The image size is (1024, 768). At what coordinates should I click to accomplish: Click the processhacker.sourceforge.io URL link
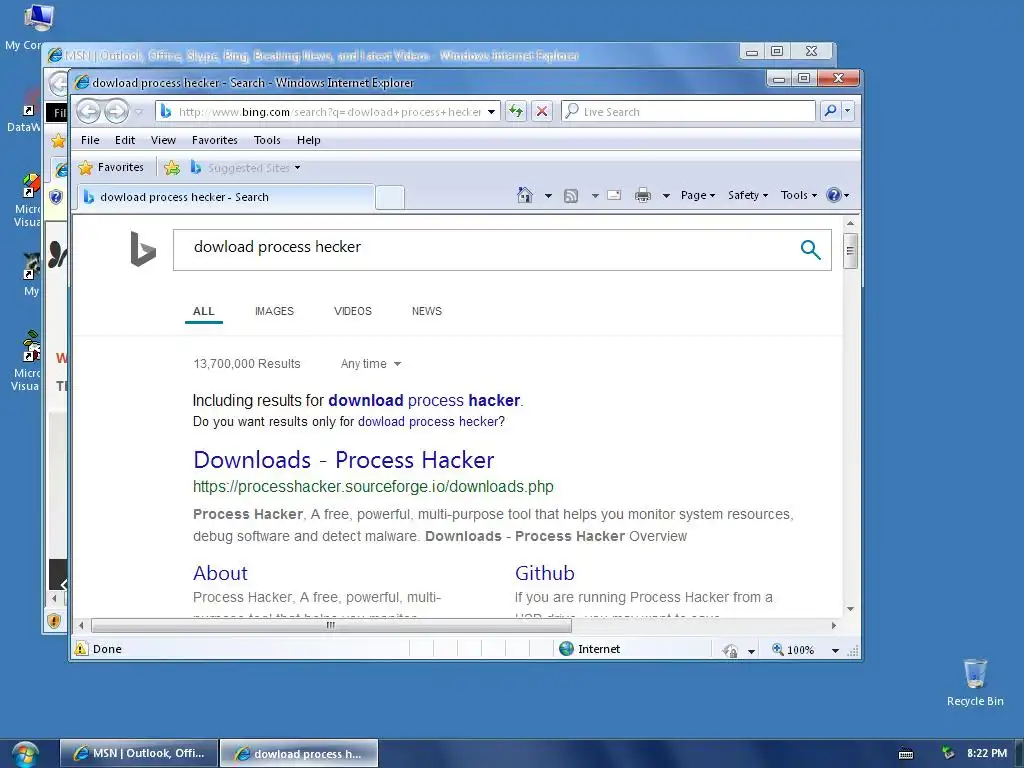click(x=373, y=487)
